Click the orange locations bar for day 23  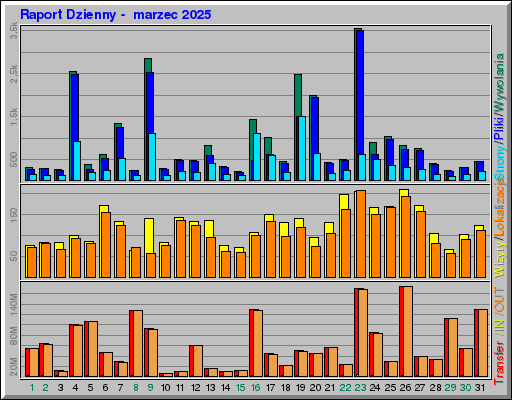click(361, 234)
